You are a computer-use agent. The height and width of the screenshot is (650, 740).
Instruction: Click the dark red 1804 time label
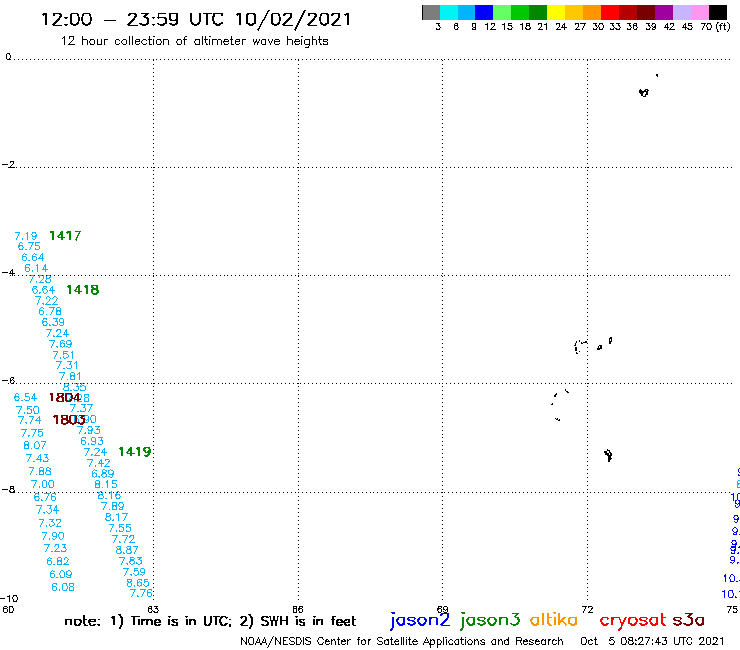coord(65,397)
